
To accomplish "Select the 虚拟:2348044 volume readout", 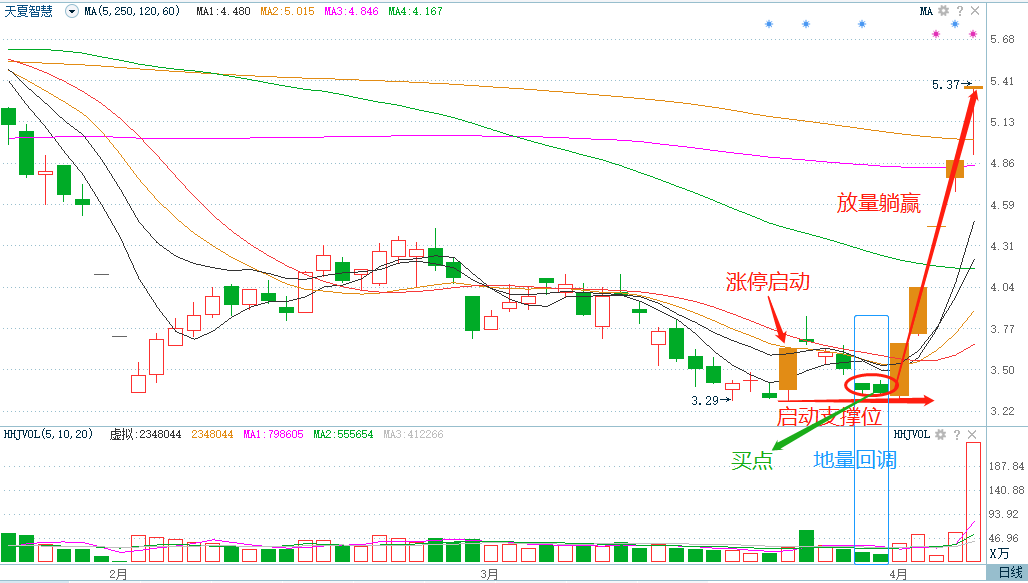I will point(145,434).
